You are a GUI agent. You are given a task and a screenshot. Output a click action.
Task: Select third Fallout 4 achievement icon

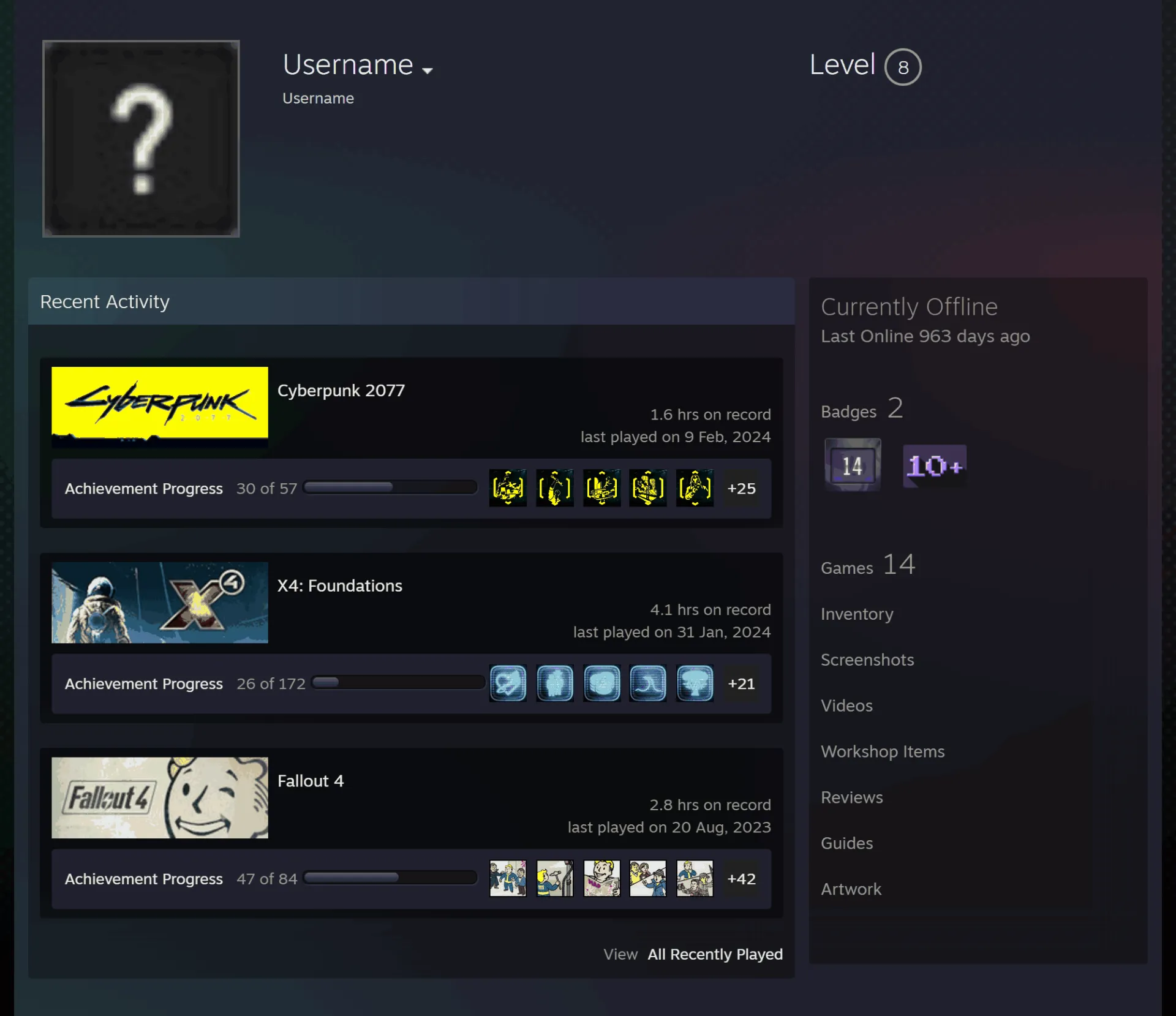tap(601, 879)
